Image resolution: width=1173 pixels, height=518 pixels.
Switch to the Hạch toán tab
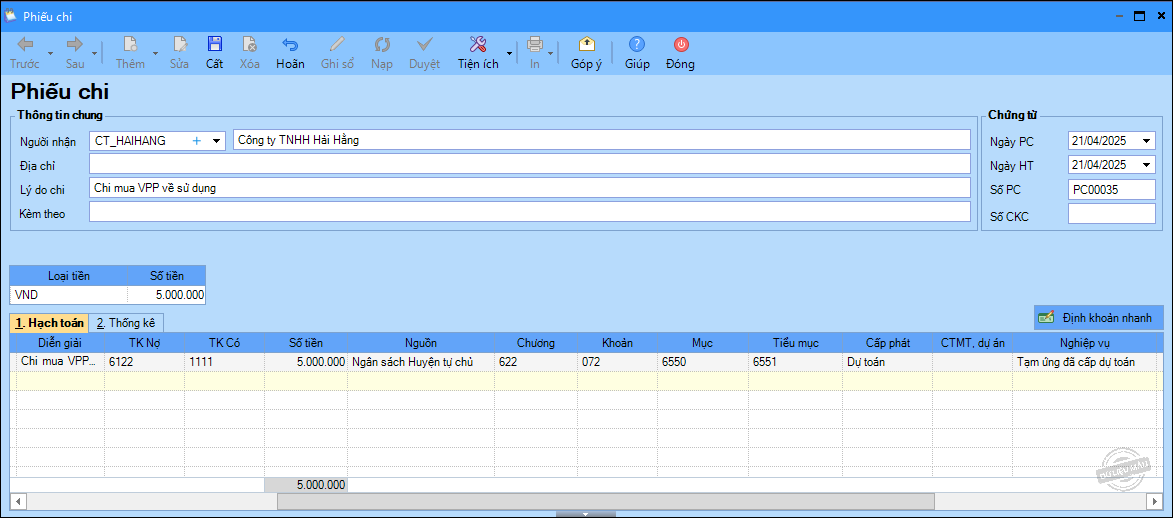tap(49, 323)
